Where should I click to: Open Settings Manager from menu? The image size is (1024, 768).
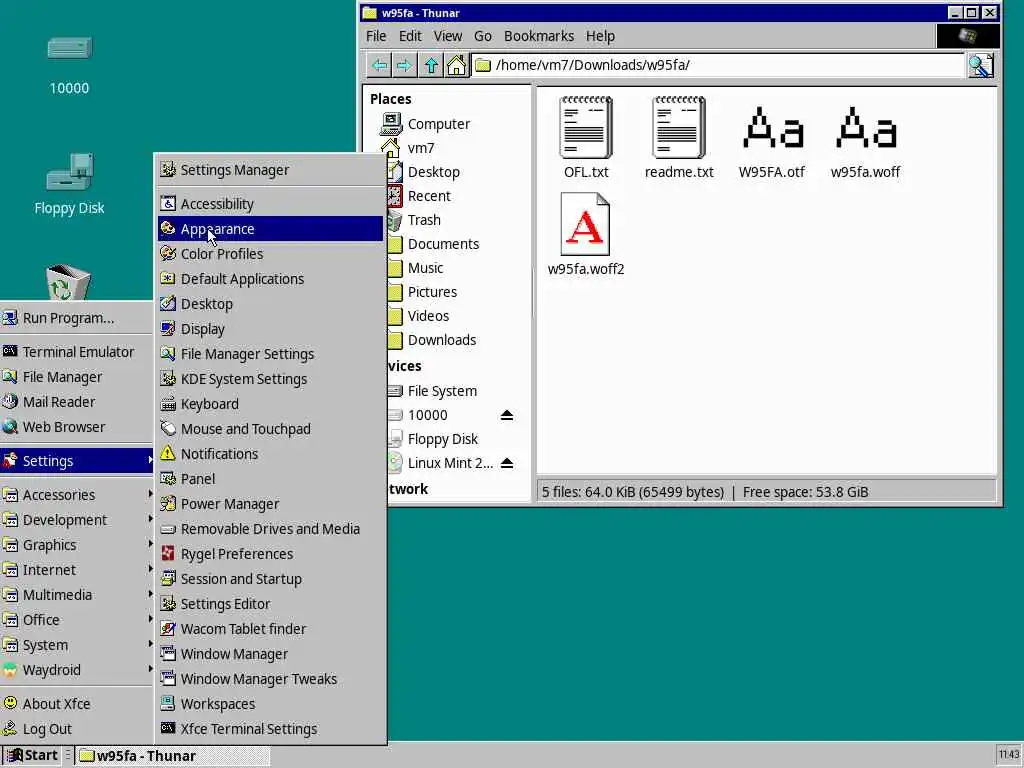[x=270, y=170]
